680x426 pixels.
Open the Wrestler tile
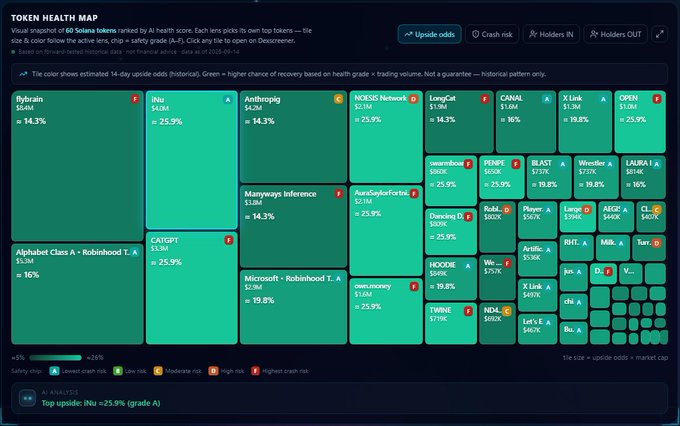point(596,177)
